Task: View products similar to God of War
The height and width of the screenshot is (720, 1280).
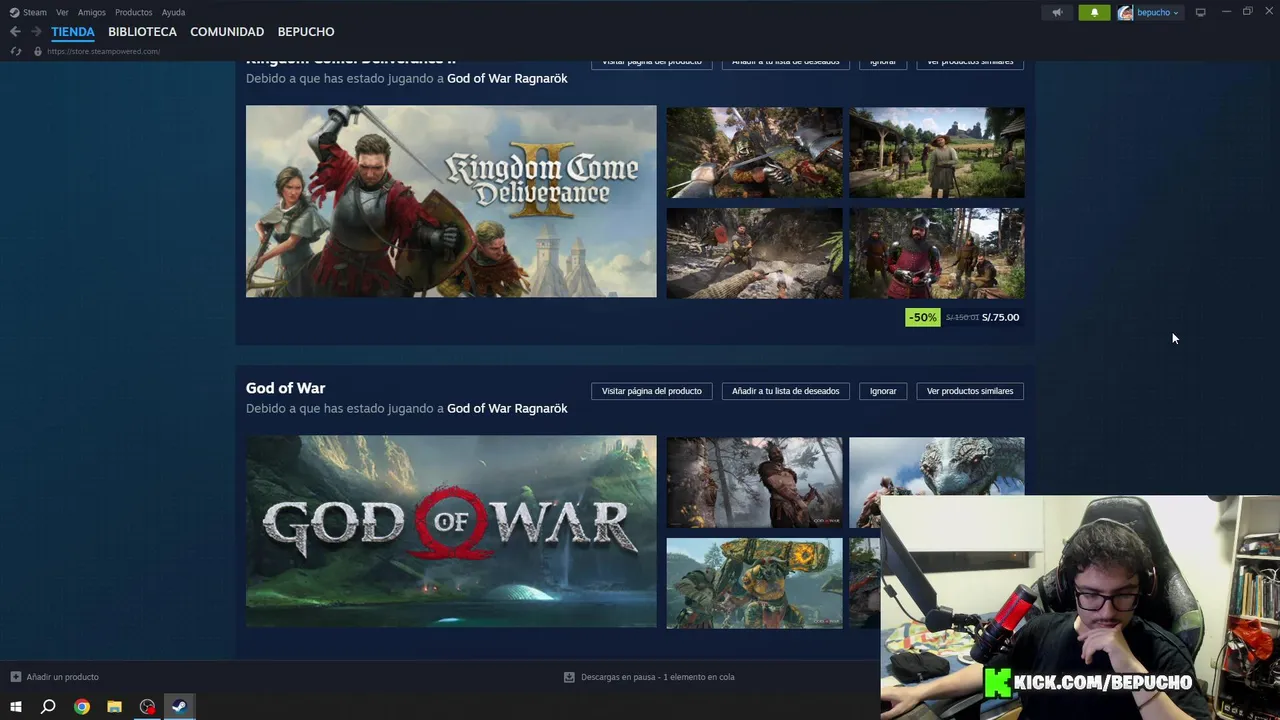Action: [x=970, y=391]
